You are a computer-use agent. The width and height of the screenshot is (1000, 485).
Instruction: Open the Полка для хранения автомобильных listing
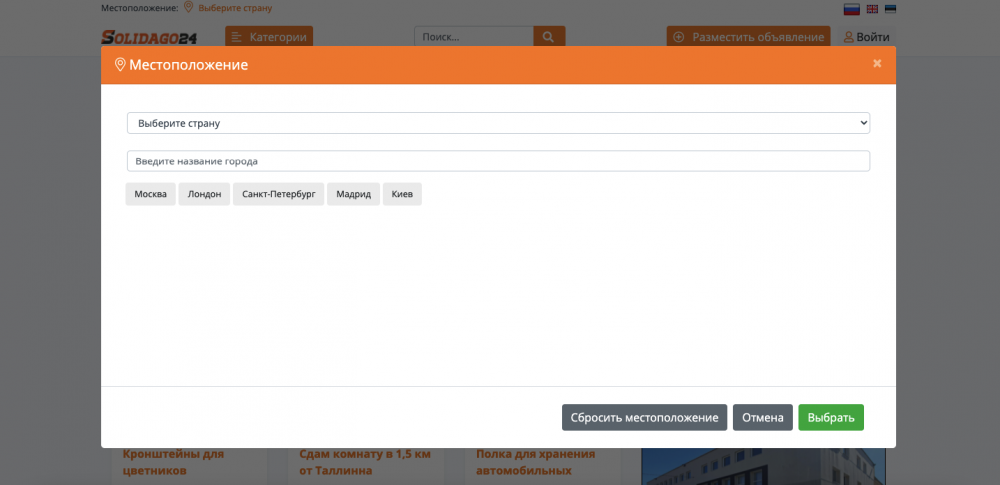click(535, 463)
